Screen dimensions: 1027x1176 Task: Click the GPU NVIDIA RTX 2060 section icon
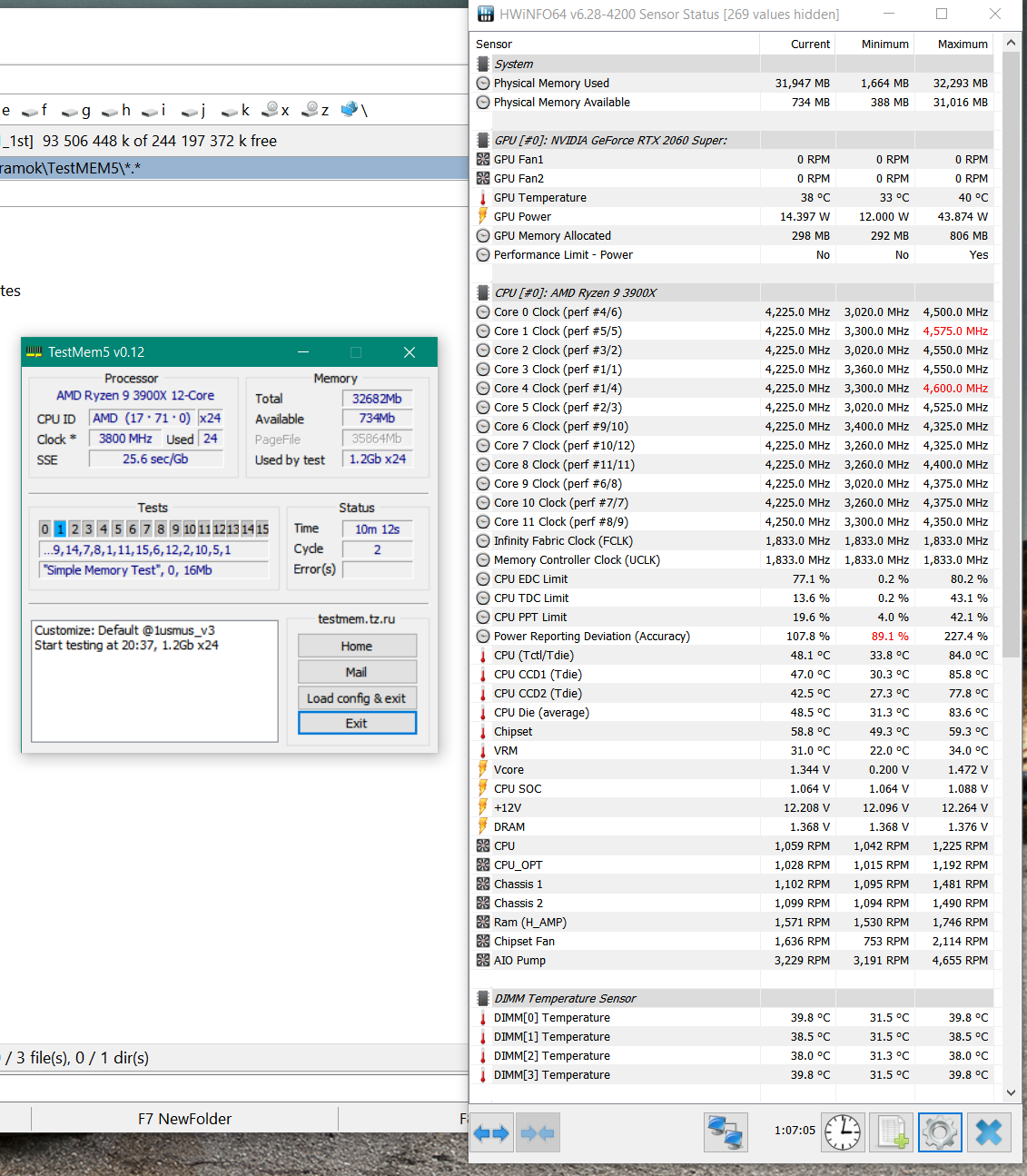[483, 141]
